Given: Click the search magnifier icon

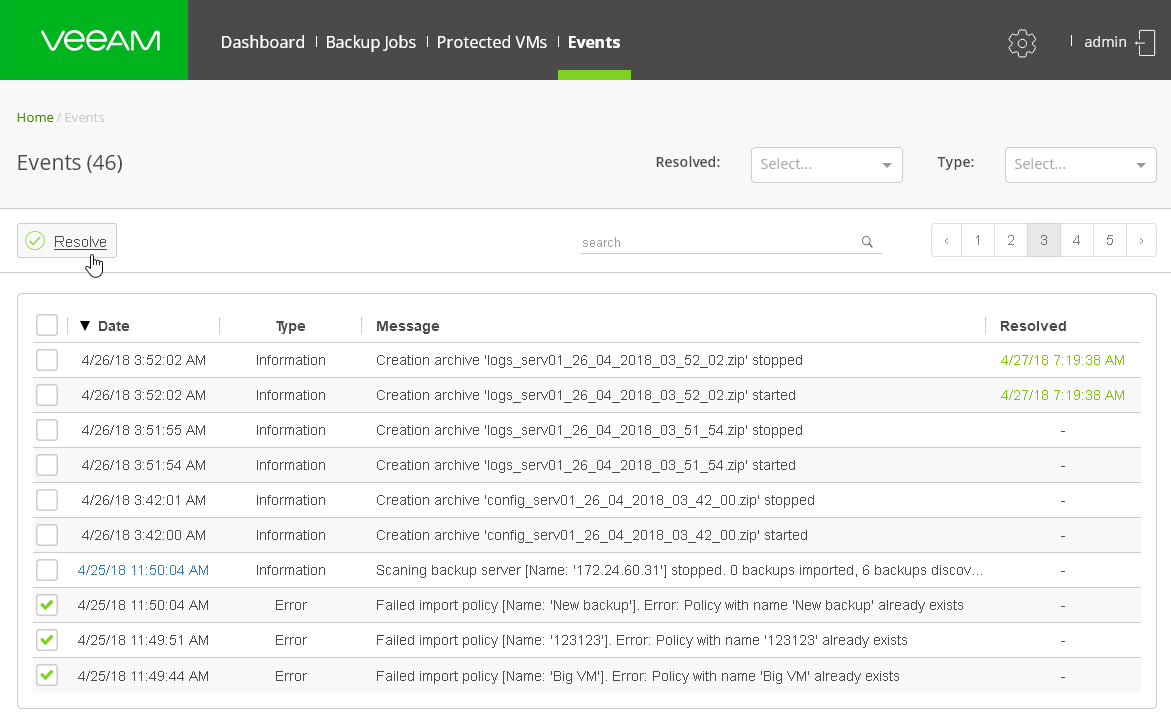Looking at the screenshot, I should coord(867,242).
